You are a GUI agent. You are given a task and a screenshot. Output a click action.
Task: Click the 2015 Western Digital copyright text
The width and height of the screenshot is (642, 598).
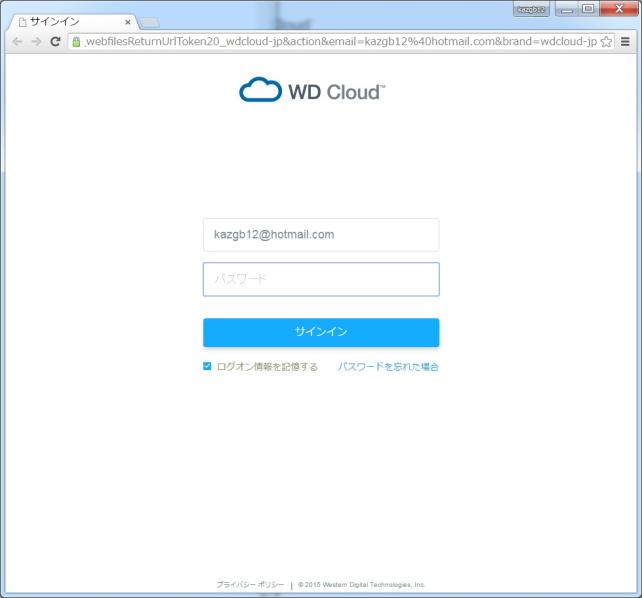[x=362, y=584]
